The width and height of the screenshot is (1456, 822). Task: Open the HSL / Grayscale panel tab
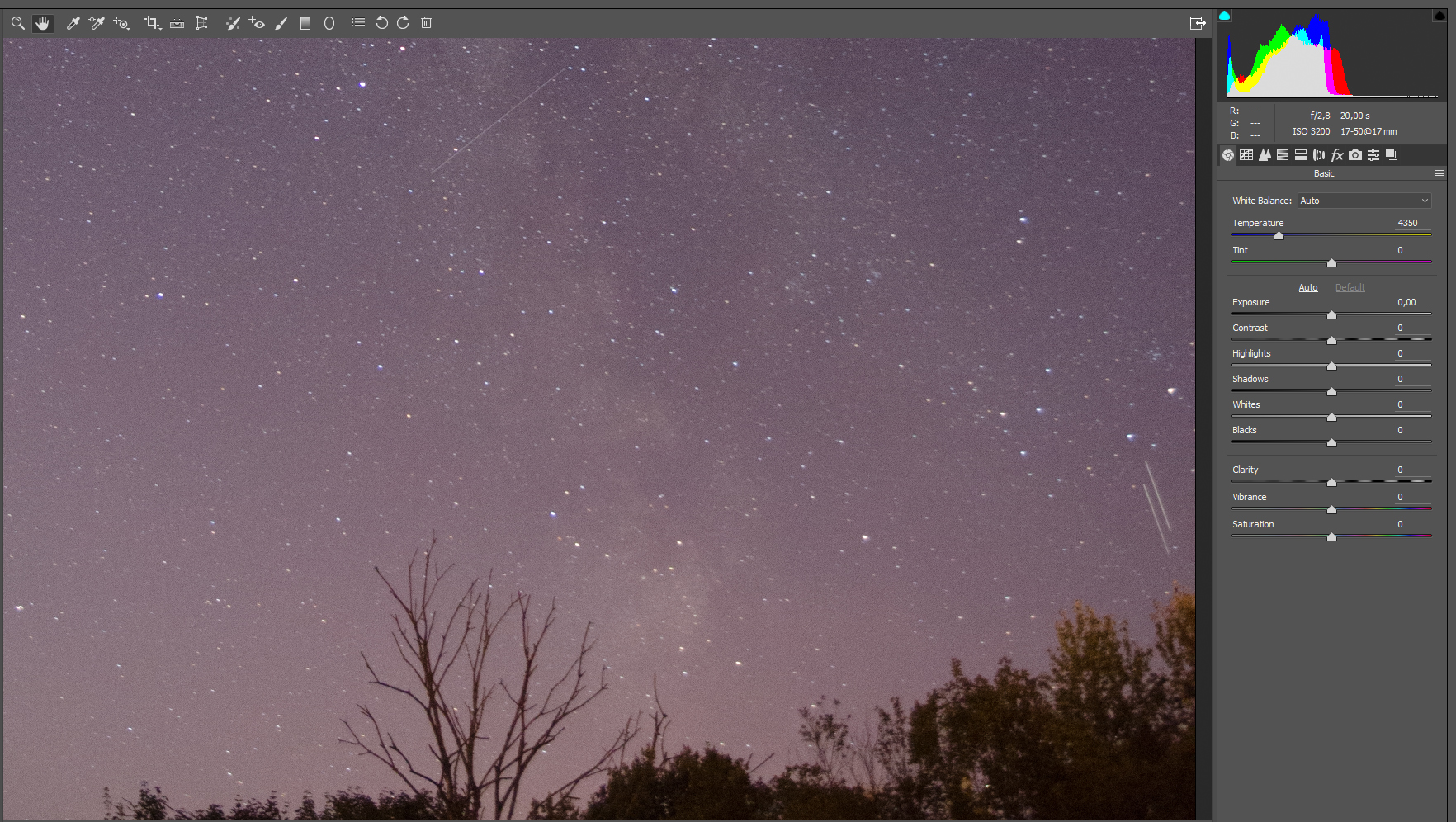click(1283, 155)
